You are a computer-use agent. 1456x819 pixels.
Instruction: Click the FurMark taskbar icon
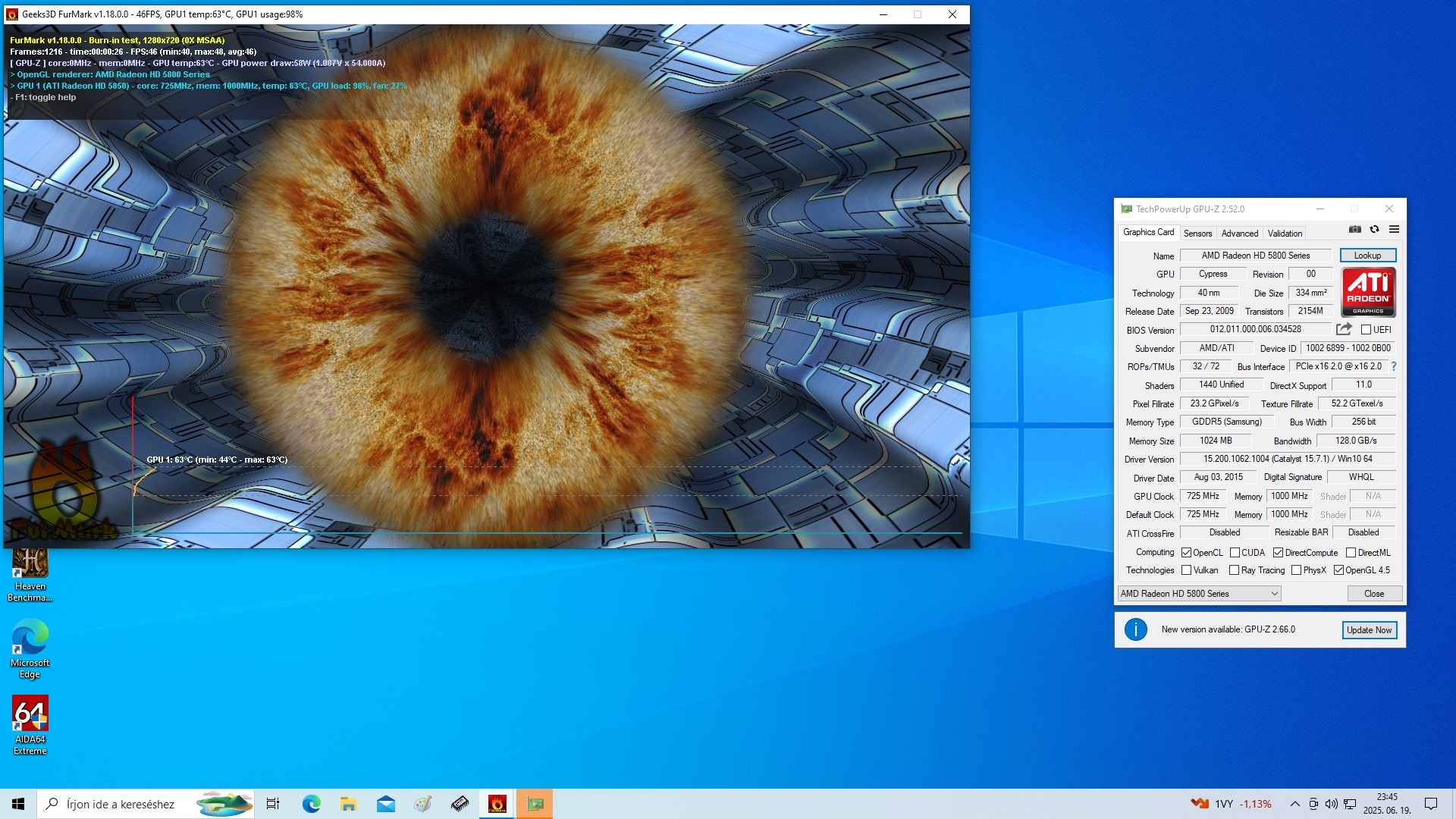click(497, 804)
